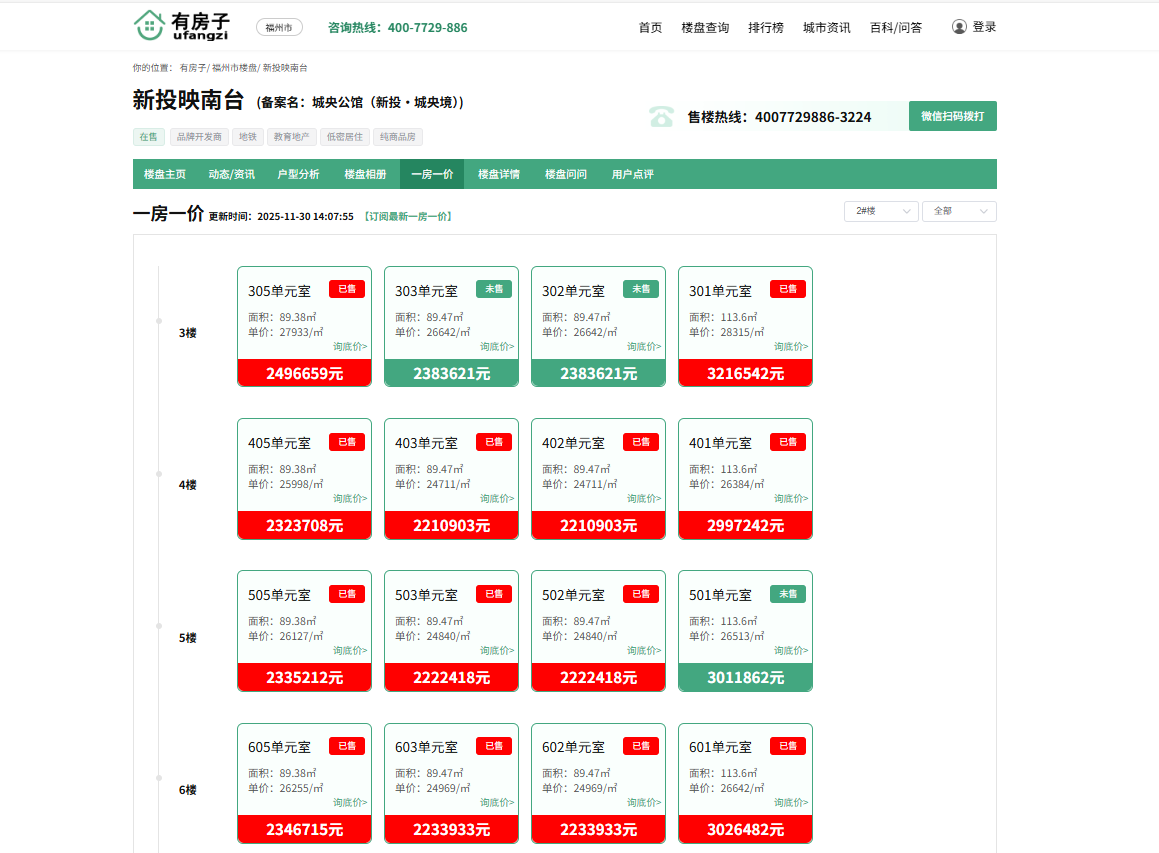Viewport: 1159px width, 853px height.
Task: Open the 福州市 city selector
Action: (279, 28)
